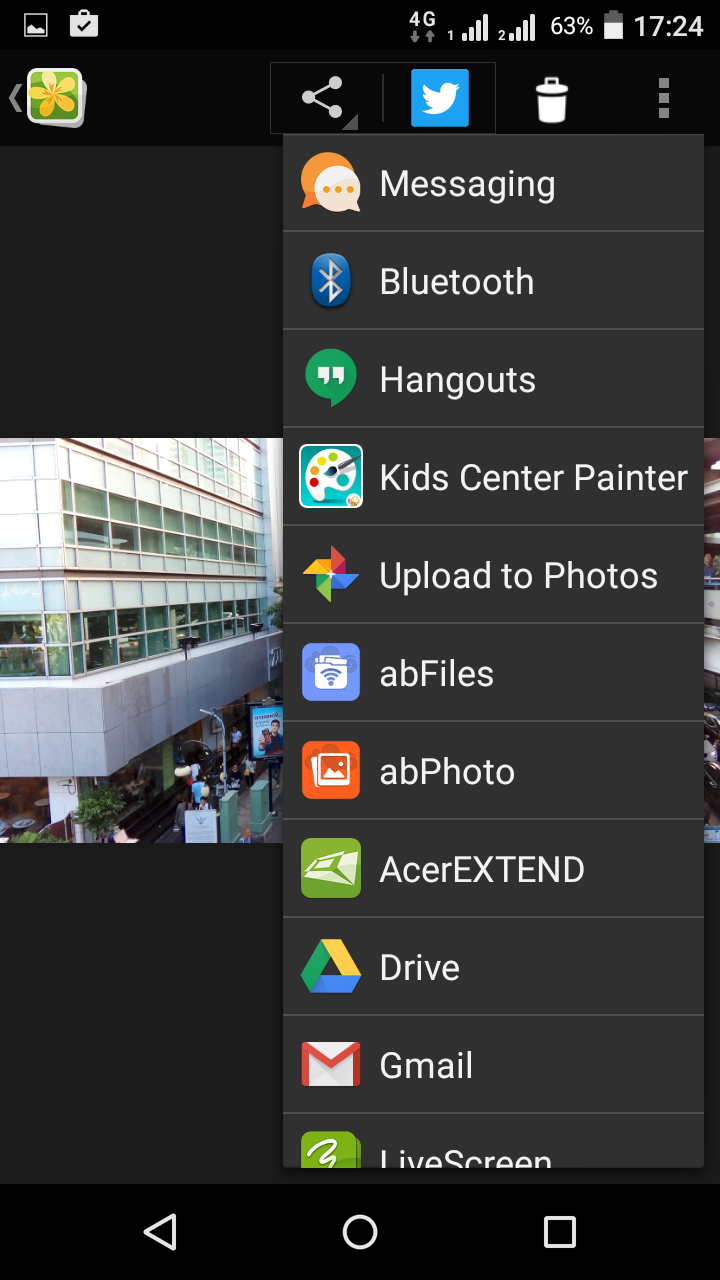The width and height of the screenshot is (720, 1280).
Task: Open with Kids Center Painter
Action: pyautogui.click(x=493, y=477)
